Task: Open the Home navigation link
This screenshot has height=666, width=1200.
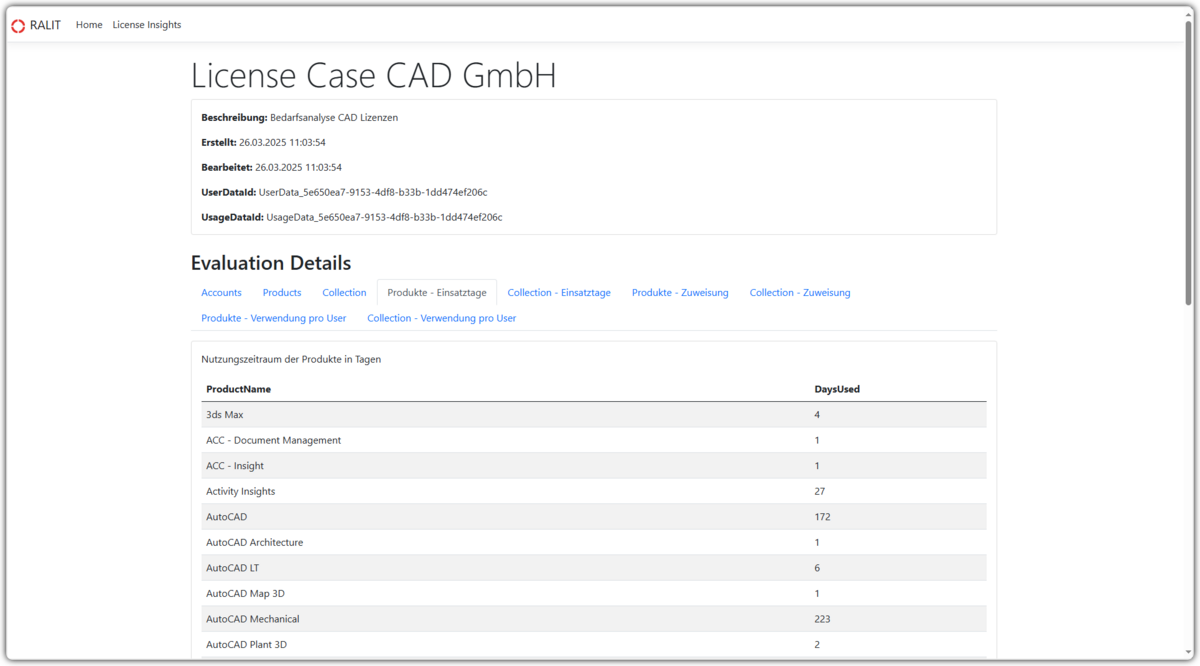Action: [89, 25]
